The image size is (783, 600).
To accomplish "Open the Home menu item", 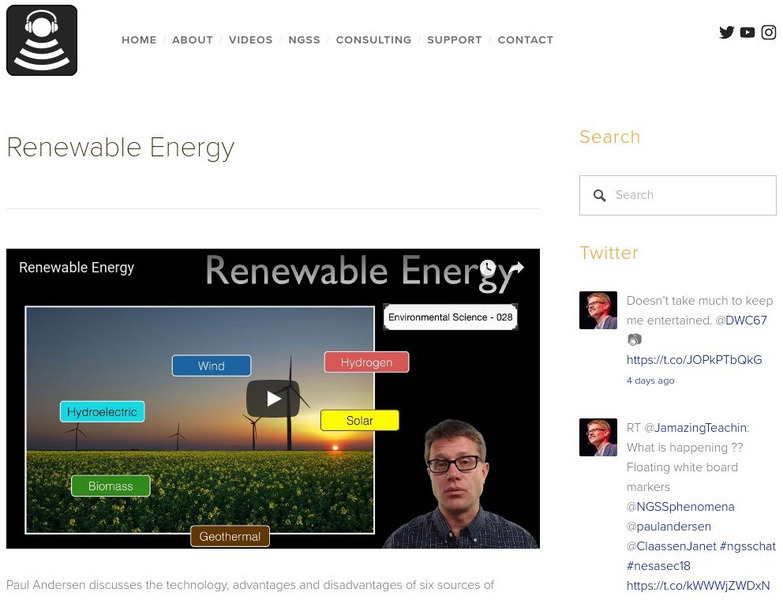I will pos(139,40).
